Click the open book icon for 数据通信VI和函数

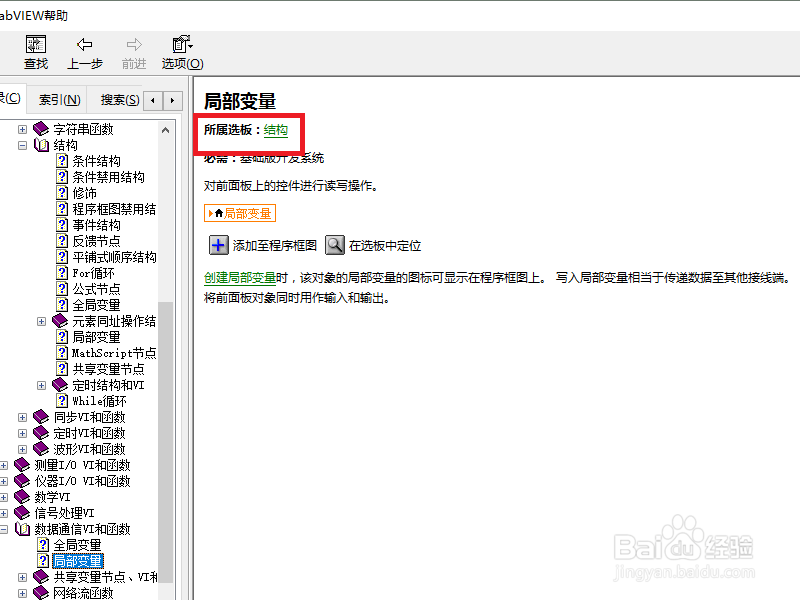(x=22, y=529)
